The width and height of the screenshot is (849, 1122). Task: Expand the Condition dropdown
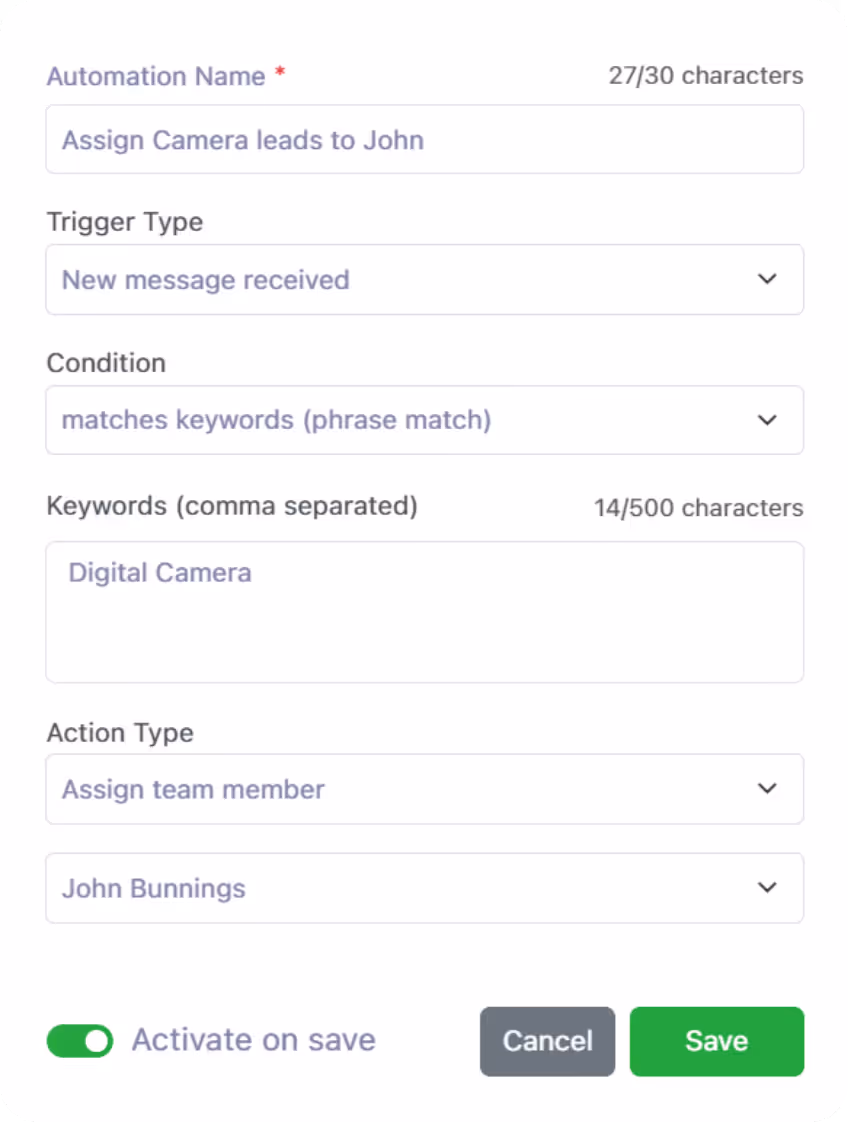(x=424, y=420)
